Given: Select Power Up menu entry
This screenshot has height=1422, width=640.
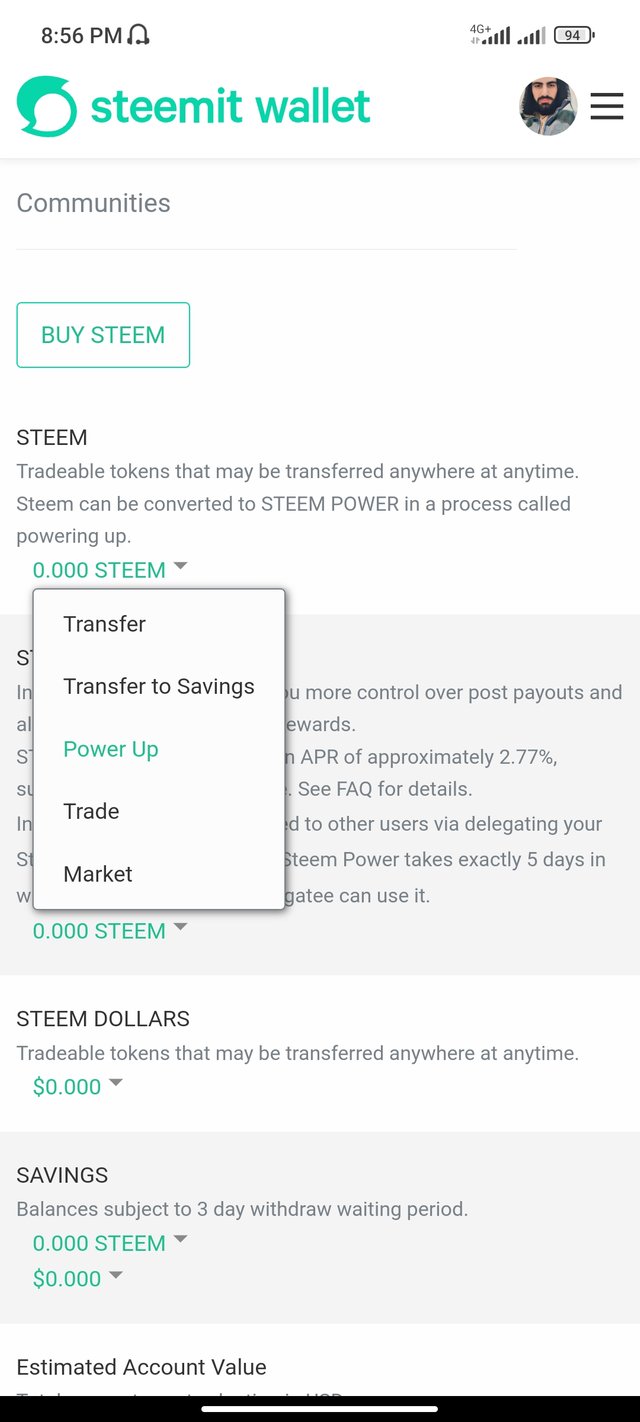Looking at the screenshot, I should (110, 749).
